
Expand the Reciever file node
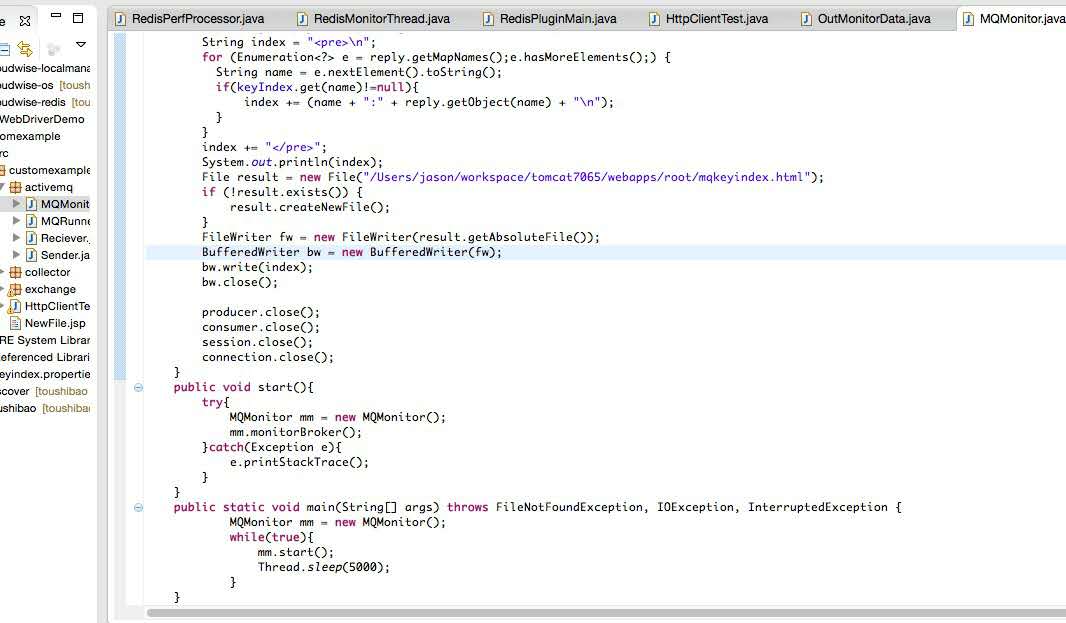click(x=16, y=237)
